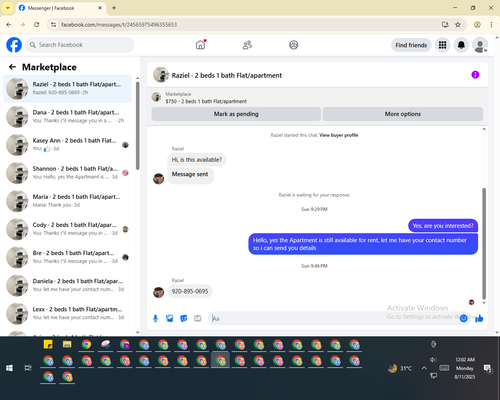Screen dimensions: 500x400
Task: Open the Shannon conversation
Action: 67,173
